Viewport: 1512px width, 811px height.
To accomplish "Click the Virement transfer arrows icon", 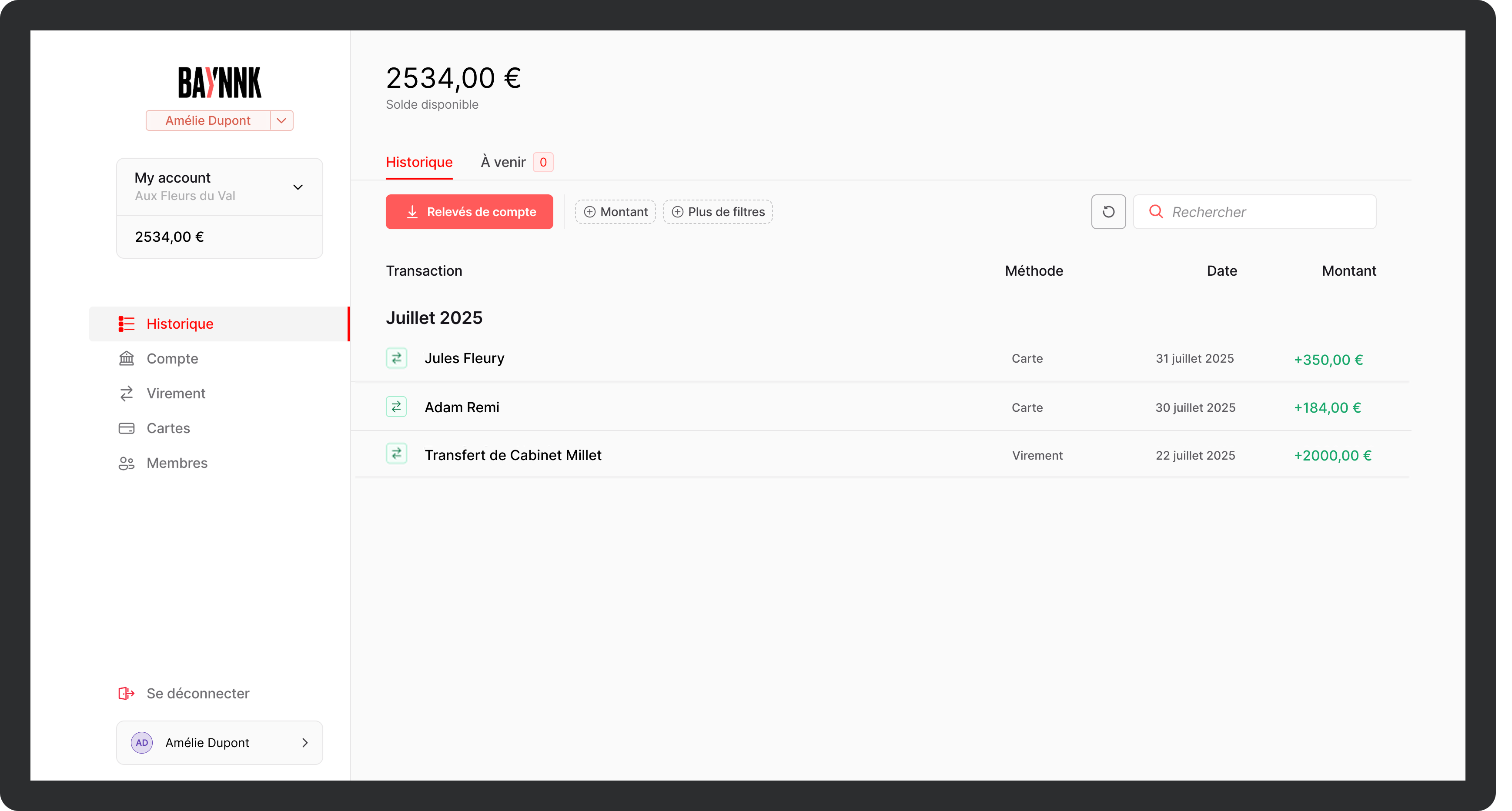I will click(126, 393).
